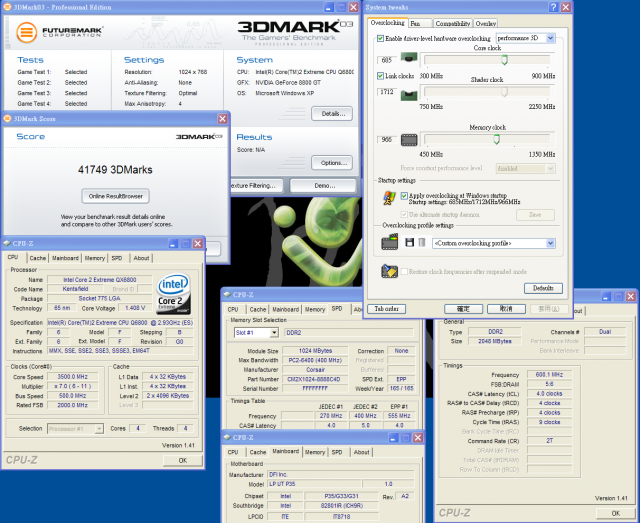Select the Overclocking tab in System tweaks
Viewport: 640px width, 523px height.
coord(387,23)
